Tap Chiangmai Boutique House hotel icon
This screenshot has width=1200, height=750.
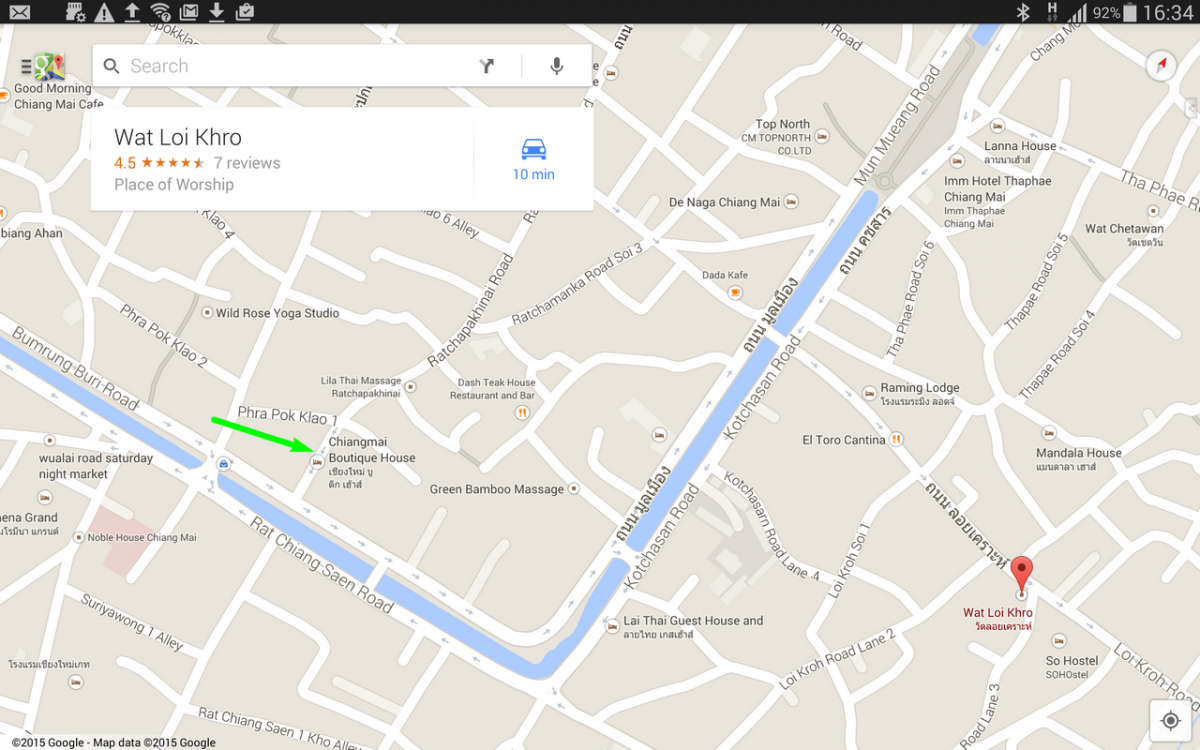pos(318,461)
